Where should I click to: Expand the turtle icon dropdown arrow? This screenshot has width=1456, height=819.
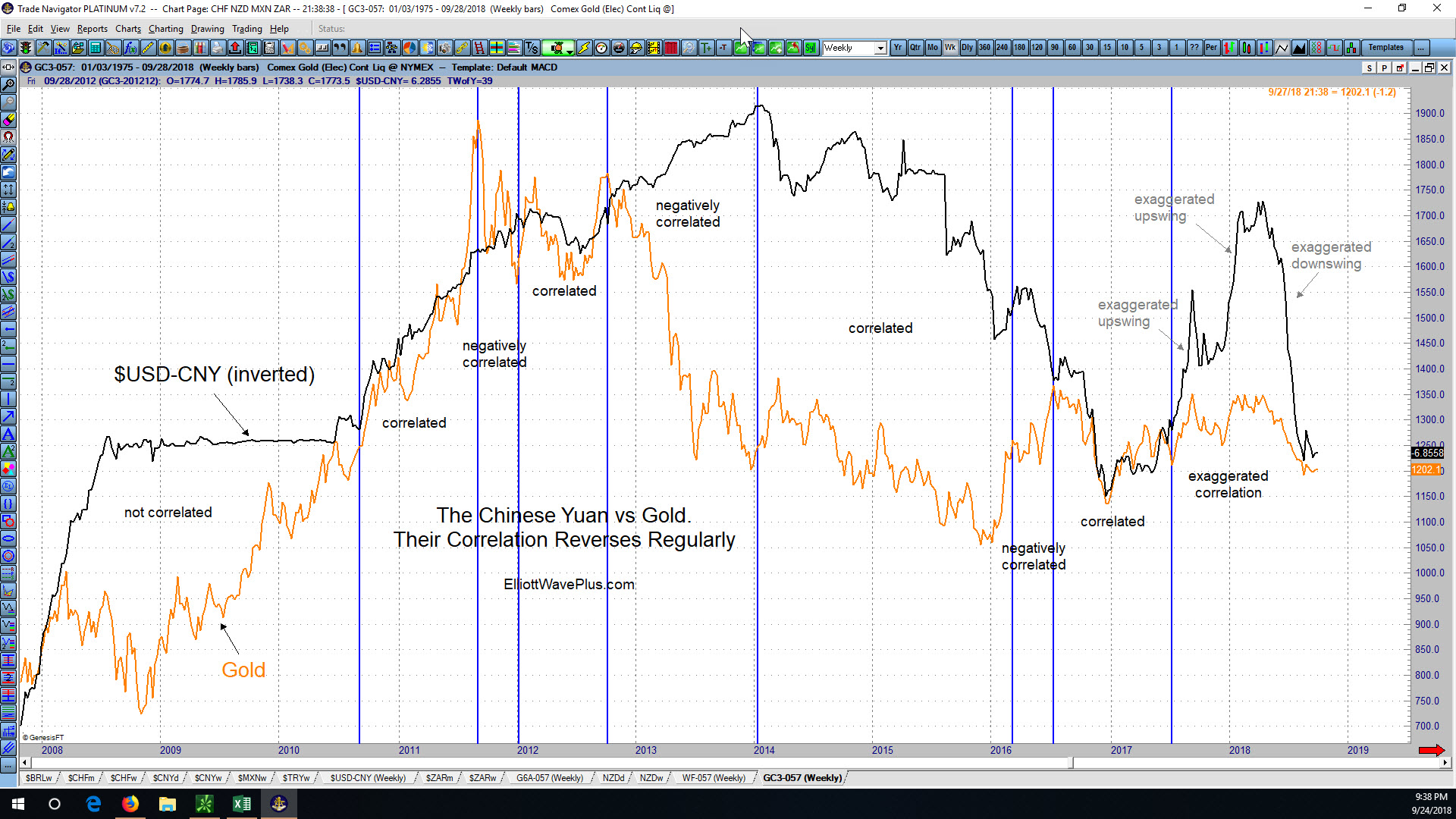point(570,51)
